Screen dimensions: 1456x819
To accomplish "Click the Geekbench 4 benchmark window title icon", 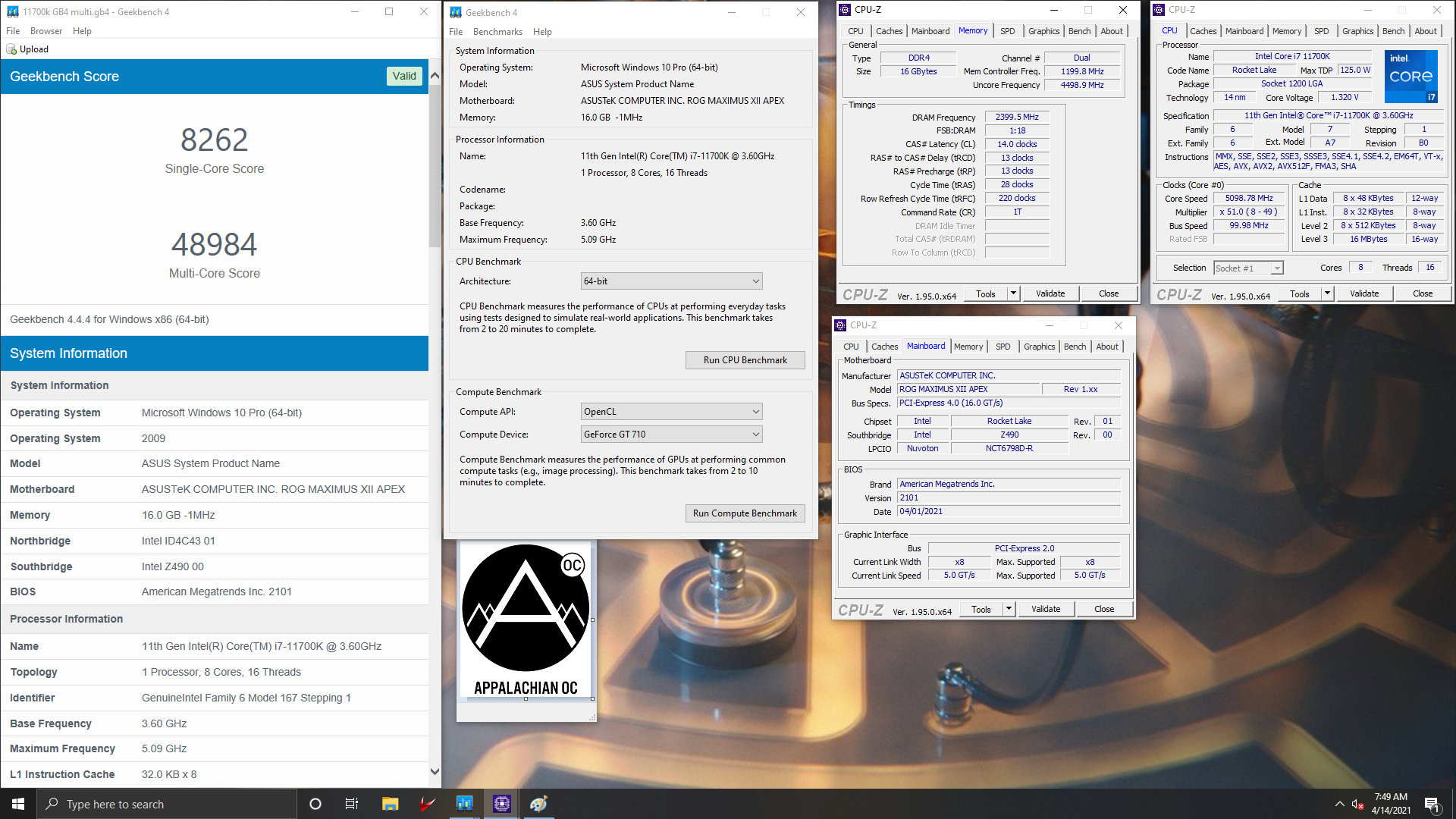I will click(x=455, y=12).
